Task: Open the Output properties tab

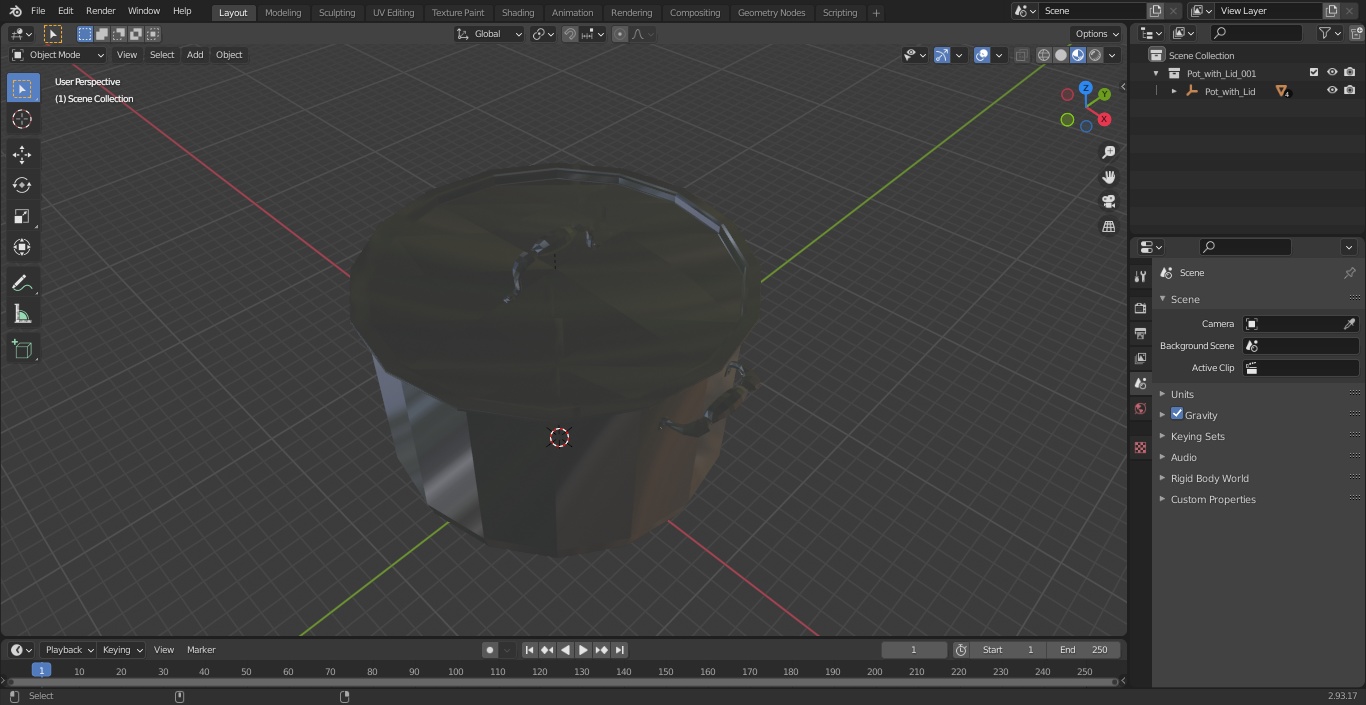Action: tap(1140, 333)
